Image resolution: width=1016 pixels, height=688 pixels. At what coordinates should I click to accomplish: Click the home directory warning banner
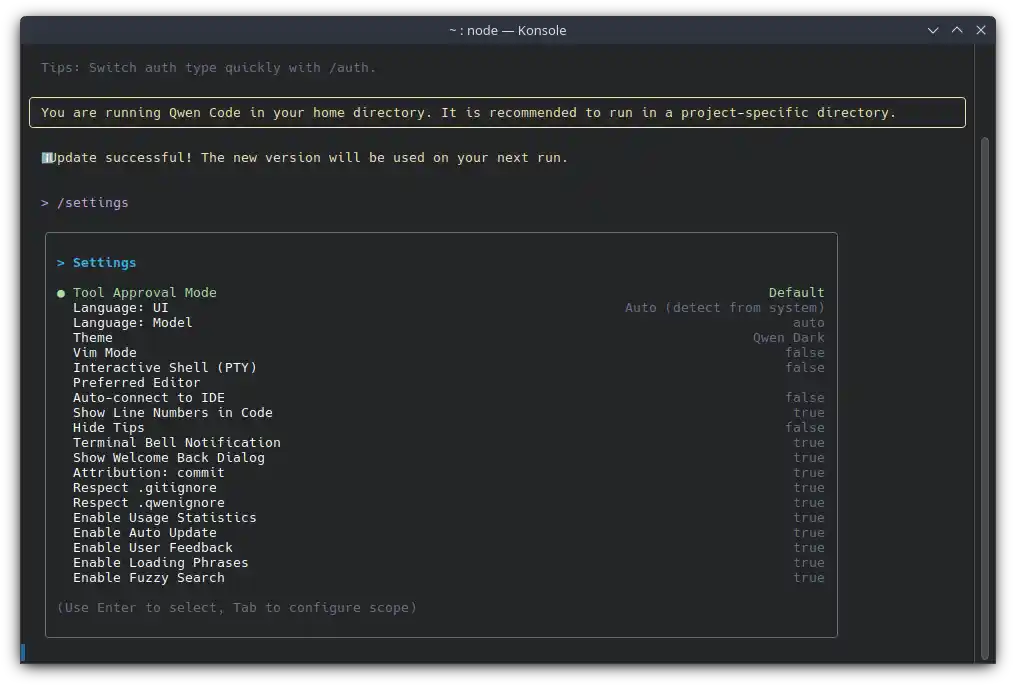click(x=497, y=112)
